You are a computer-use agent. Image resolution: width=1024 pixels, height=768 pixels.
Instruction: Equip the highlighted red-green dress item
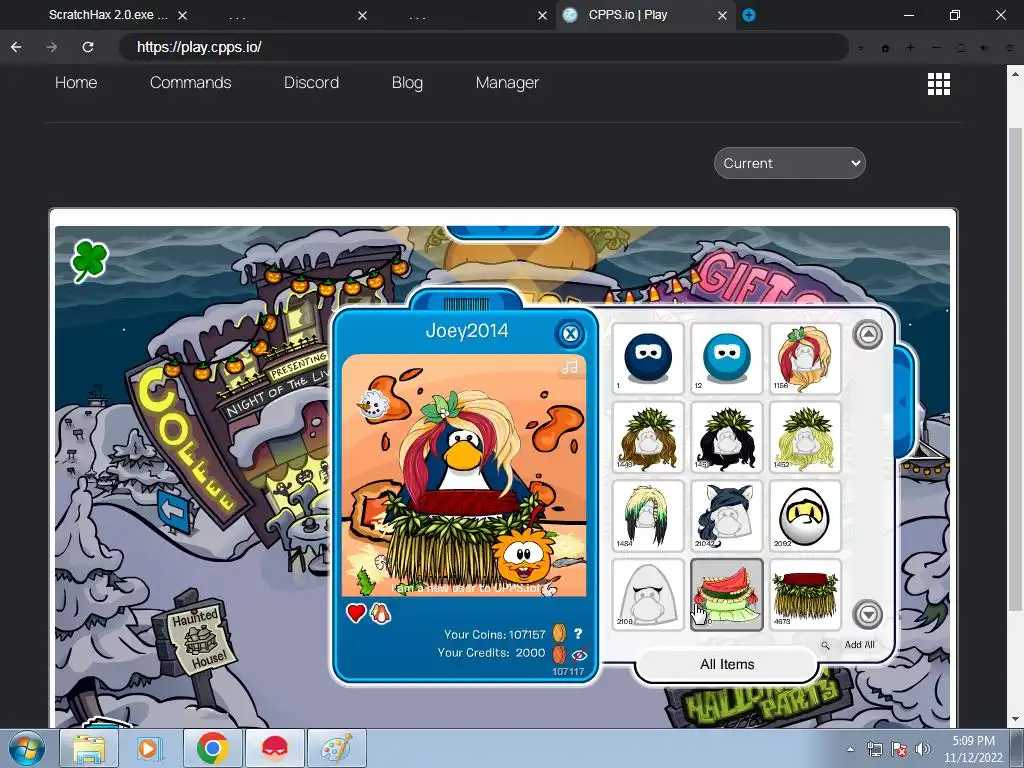pyautogui.click(x=726, y=594)
